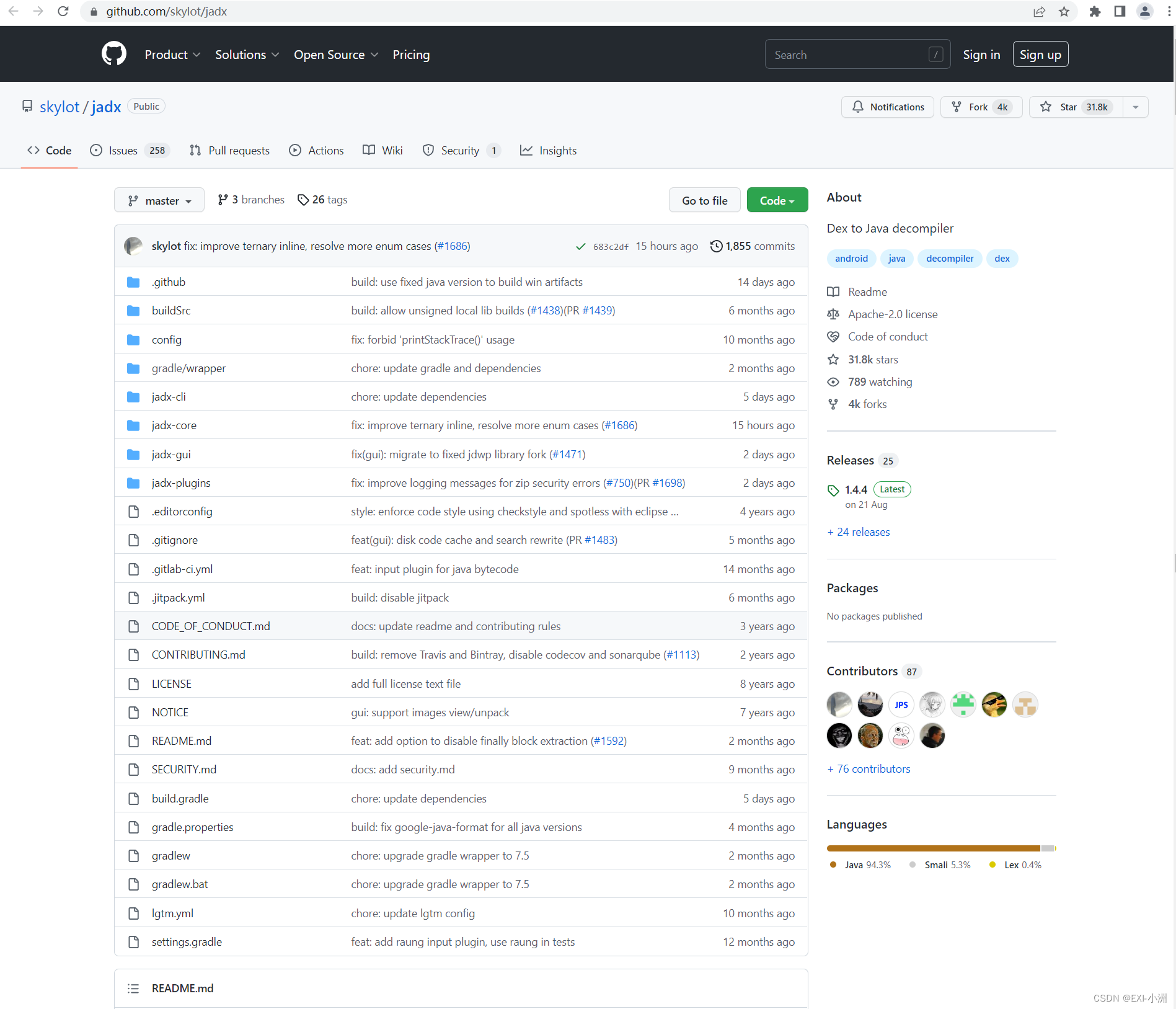Click JPS contributor avatar
This screenshot has height=1009, width=1176.
click(x=901, y=705)
